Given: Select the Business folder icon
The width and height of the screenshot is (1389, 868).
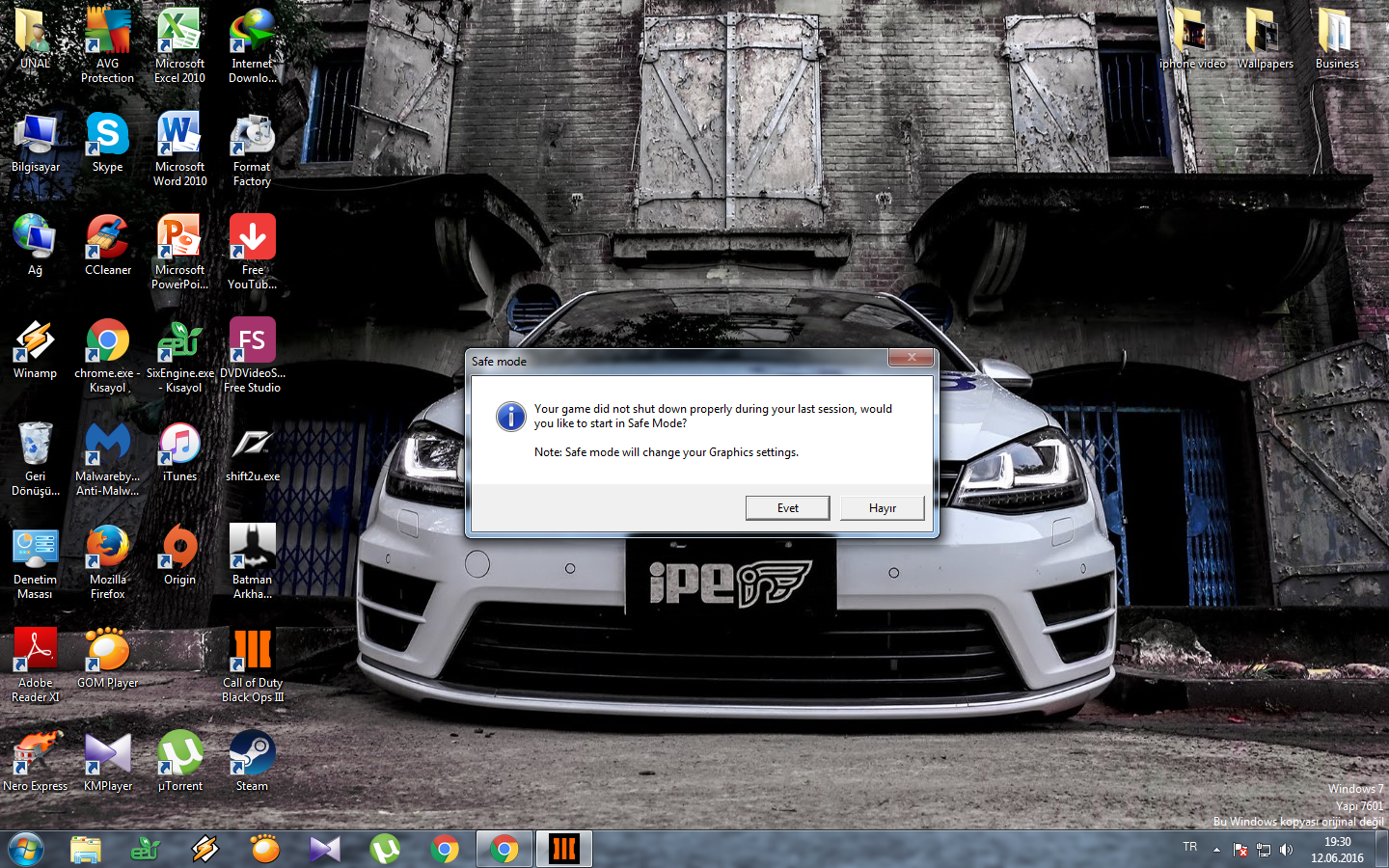Looking at the screenshot, I should tap(1337, 39).
